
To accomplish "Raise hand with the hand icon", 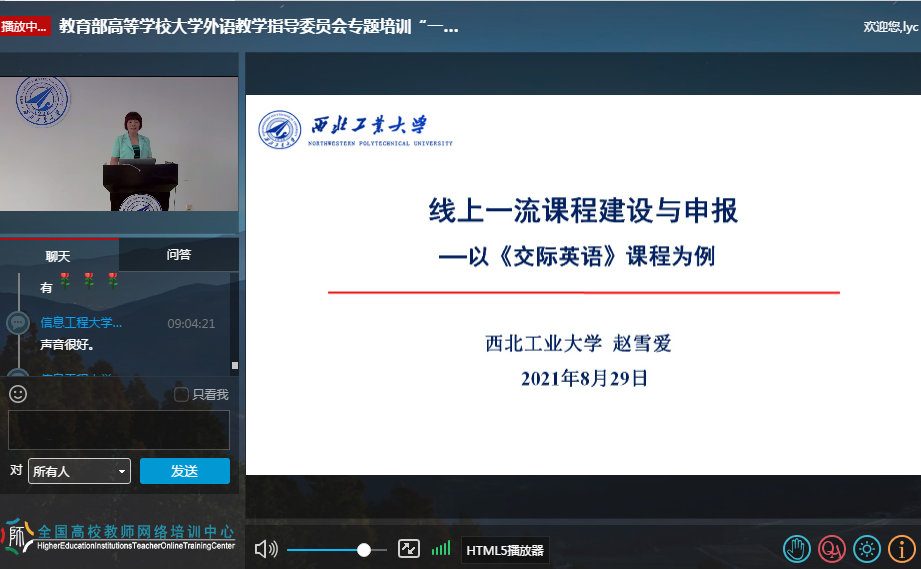I will (x=797, y=550).
